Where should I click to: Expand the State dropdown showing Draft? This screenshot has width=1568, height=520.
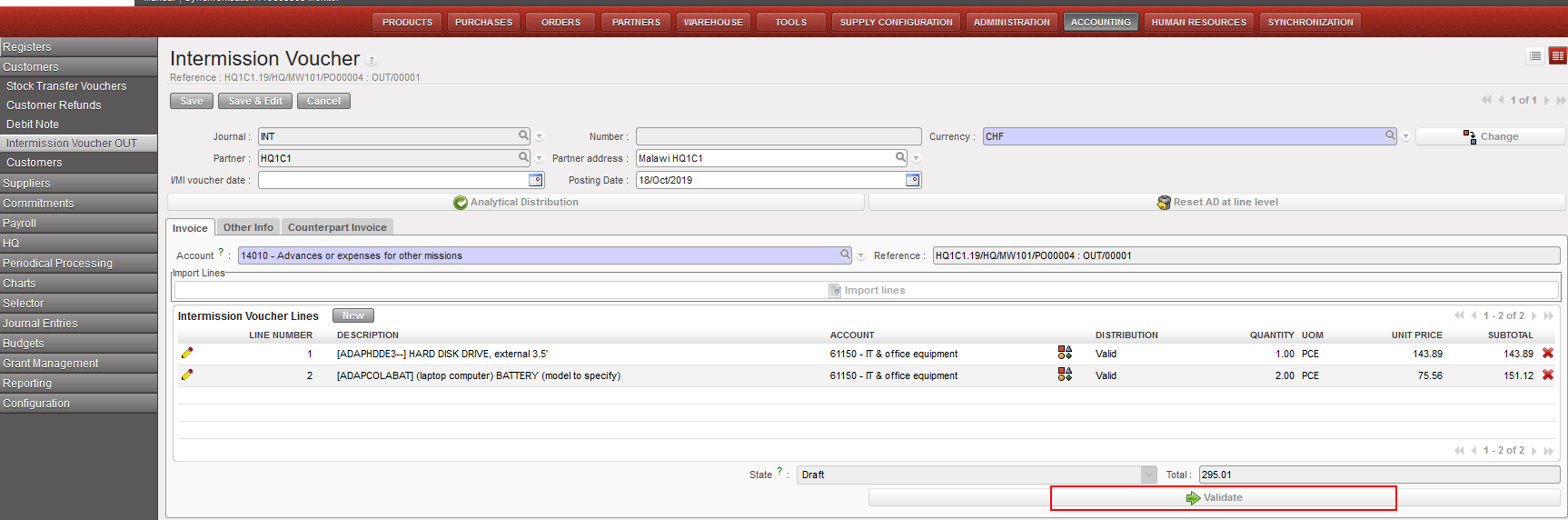tap(1148, 475)
